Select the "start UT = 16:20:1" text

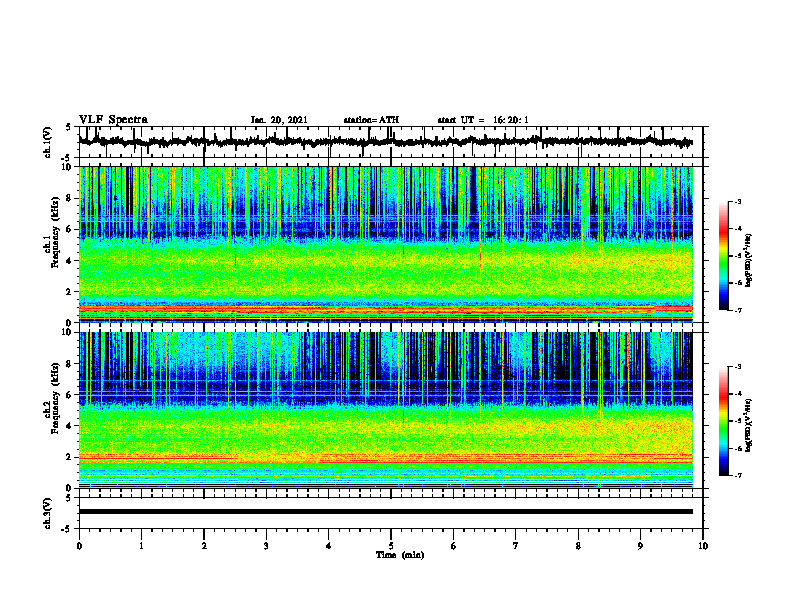click(x=483, y=120)
